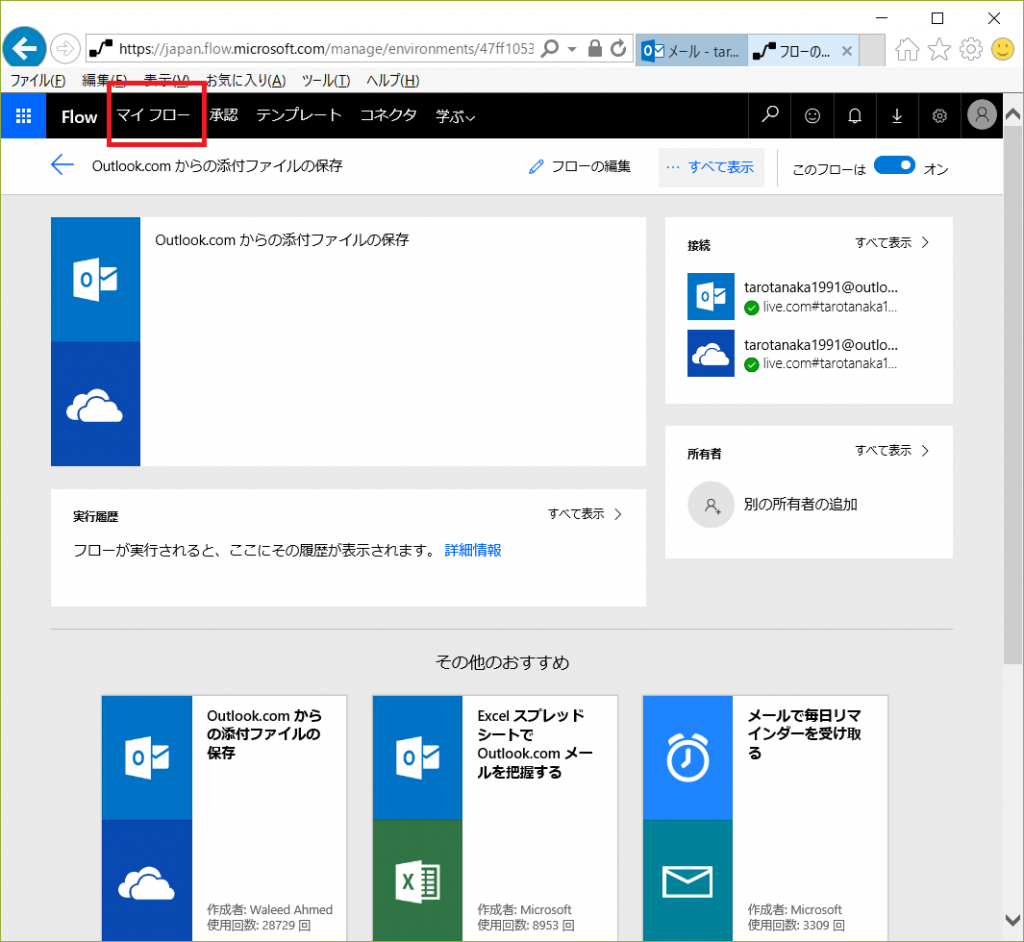
Task: Open the recommended Outlook.com からの添付ファイルの保存 card
Action: [224, 819]
